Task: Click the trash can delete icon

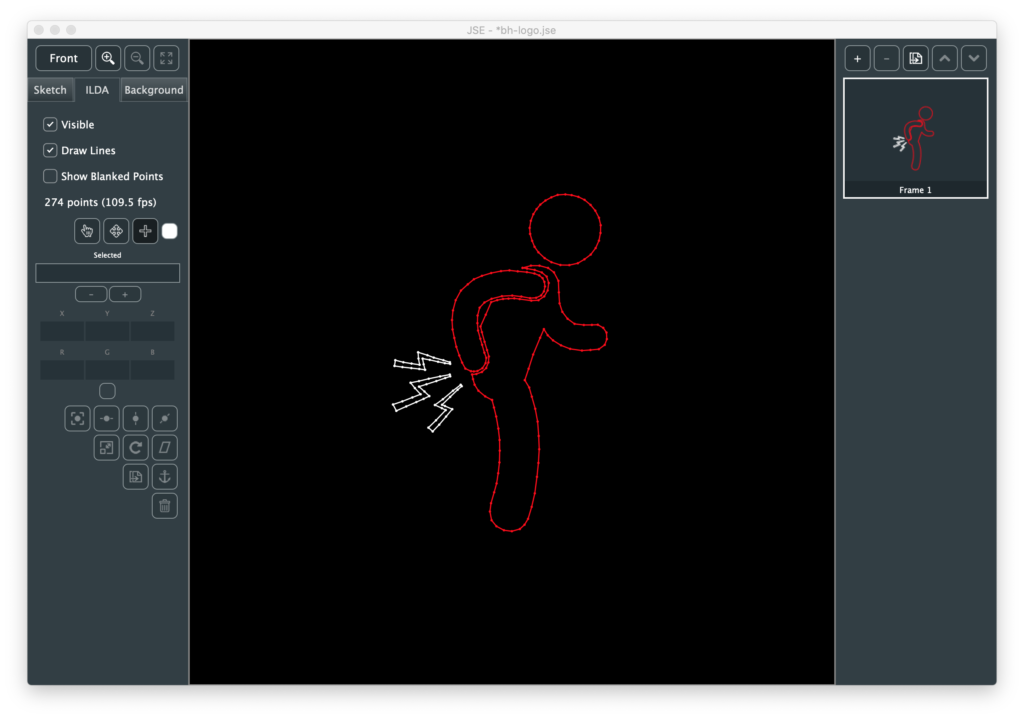Action: coord(165,506)
